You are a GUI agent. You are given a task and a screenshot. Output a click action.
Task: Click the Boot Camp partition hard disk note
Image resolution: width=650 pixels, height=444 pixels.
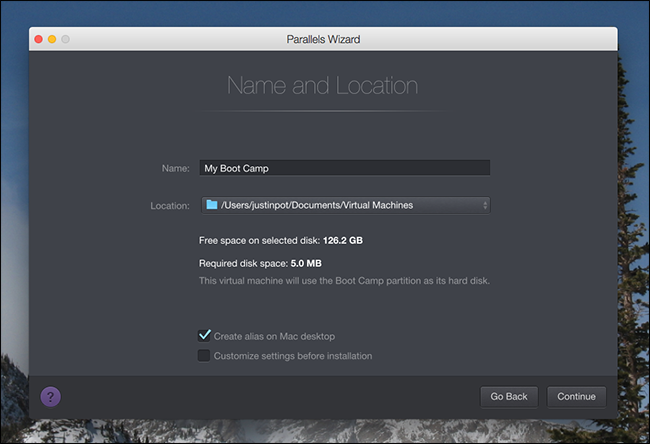344,281
